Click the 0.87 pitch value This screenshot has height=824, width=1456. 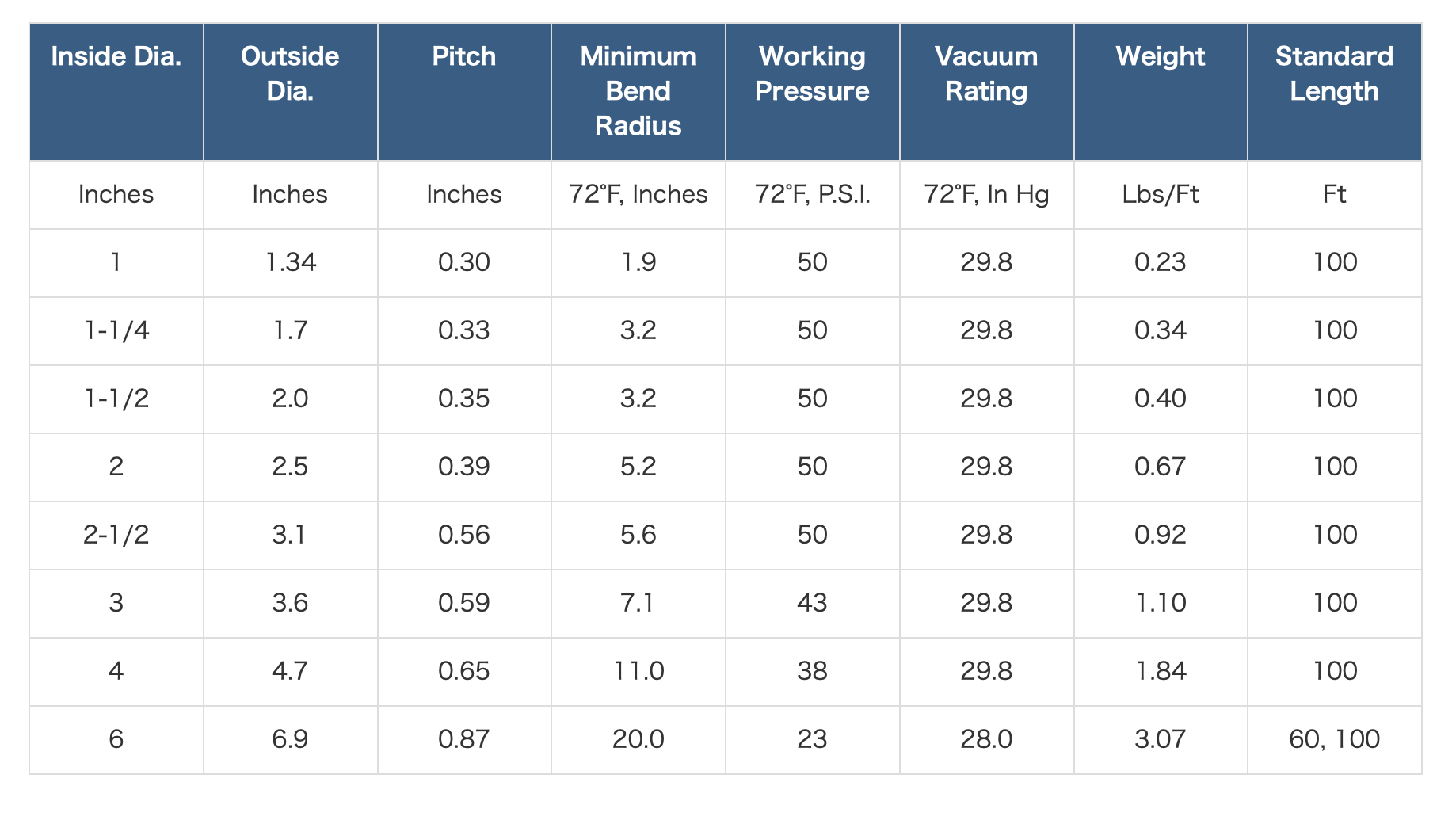point(464,739)
